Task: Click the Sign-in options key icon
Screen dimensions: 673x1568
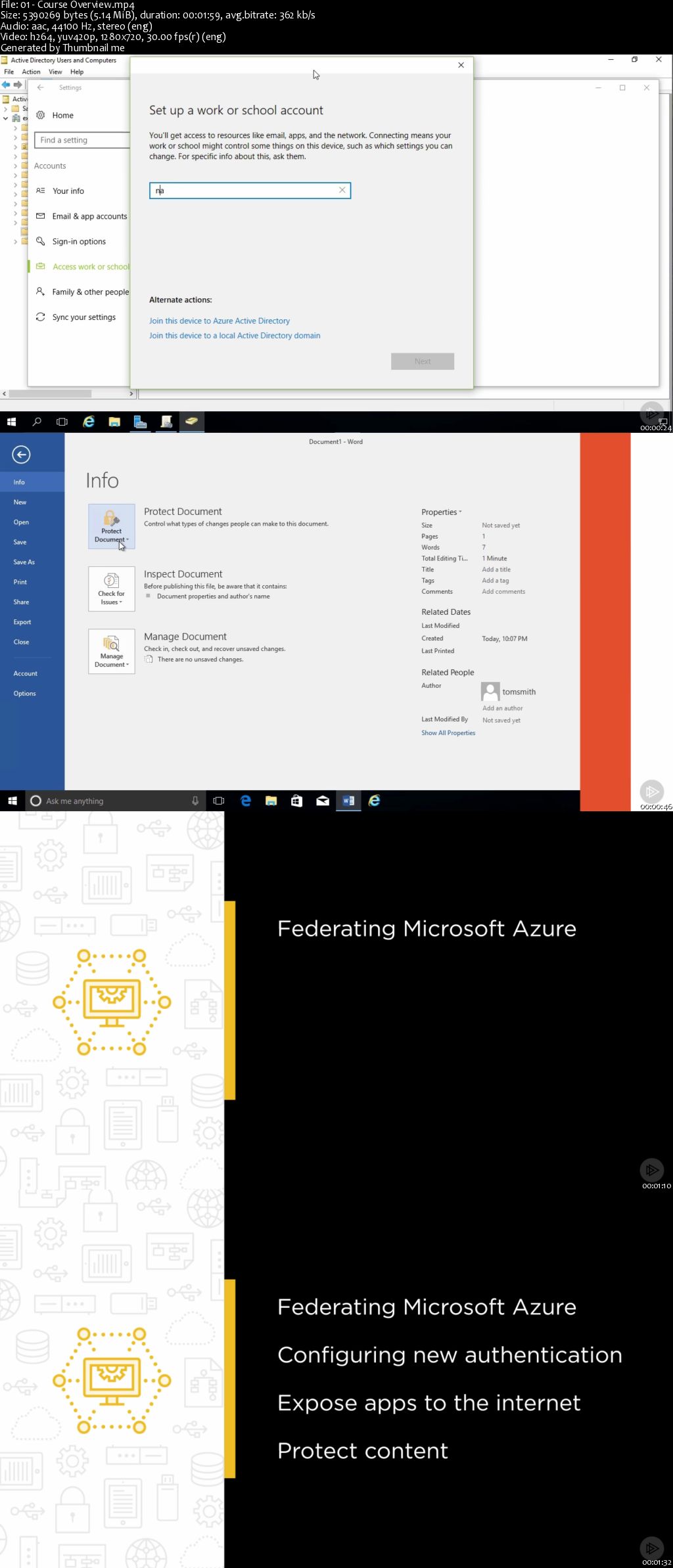Action: 40,241
